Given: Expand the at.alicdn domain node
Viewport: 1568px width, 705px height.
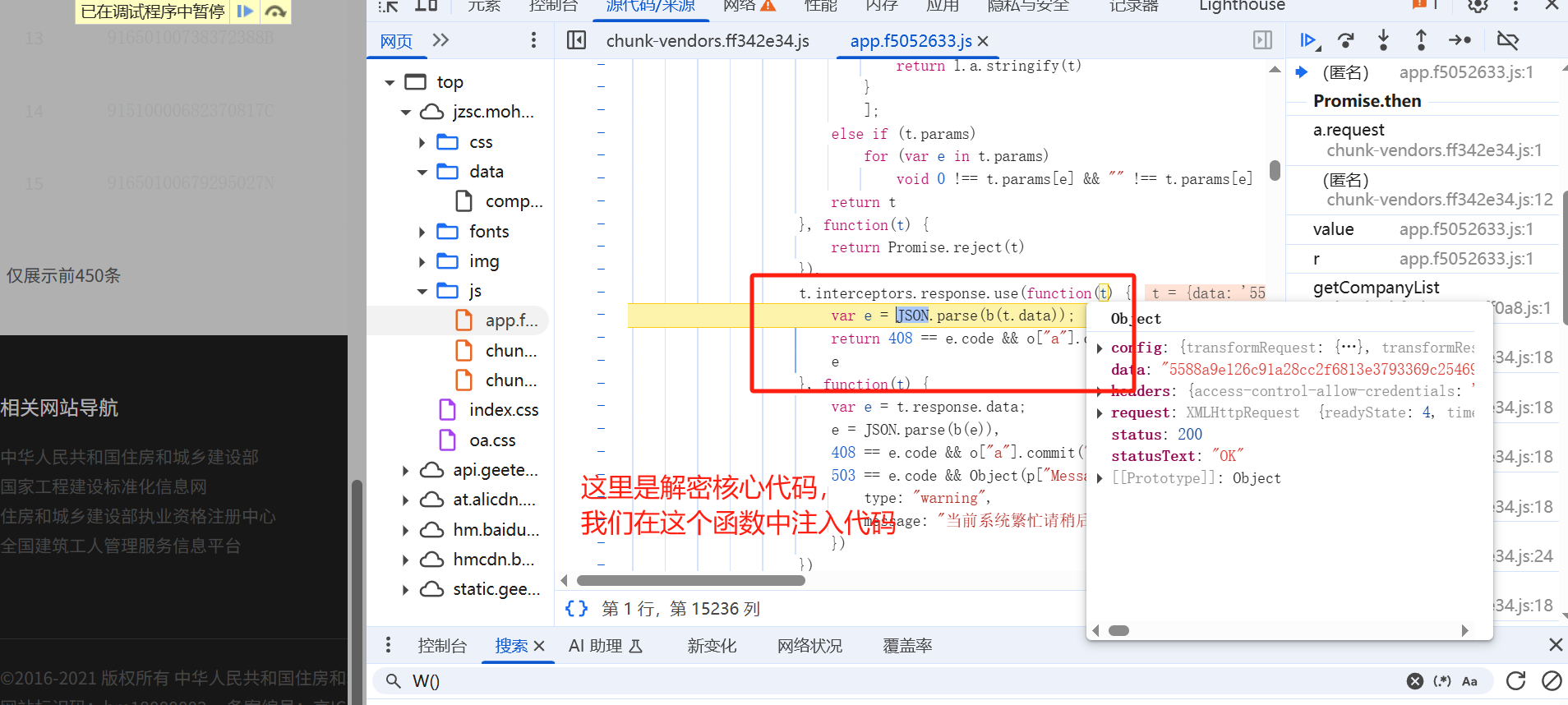Looking at the screenshot, I should [x=406, y=500].
